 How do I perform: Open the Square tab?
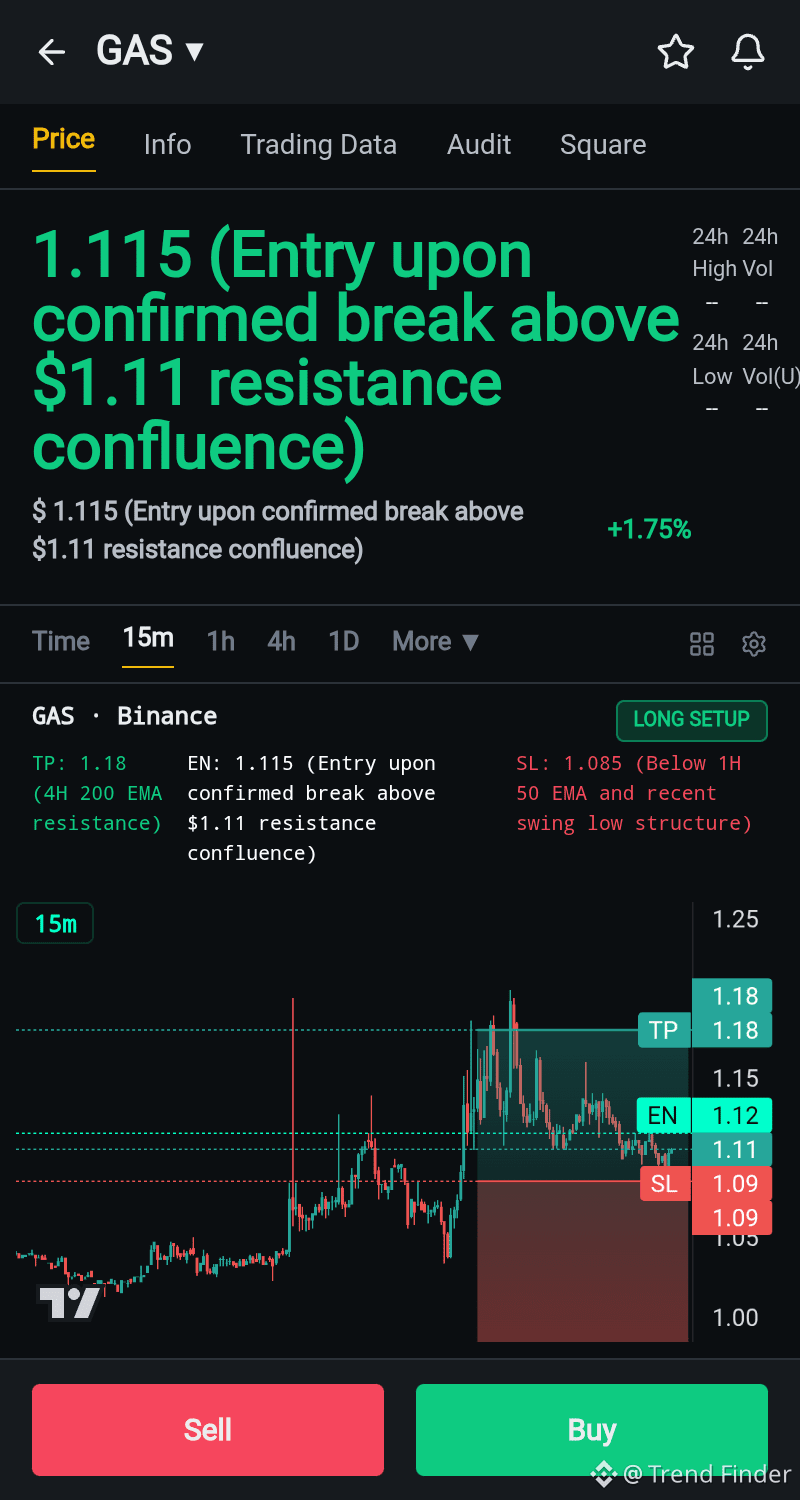[x=603, y=145]
